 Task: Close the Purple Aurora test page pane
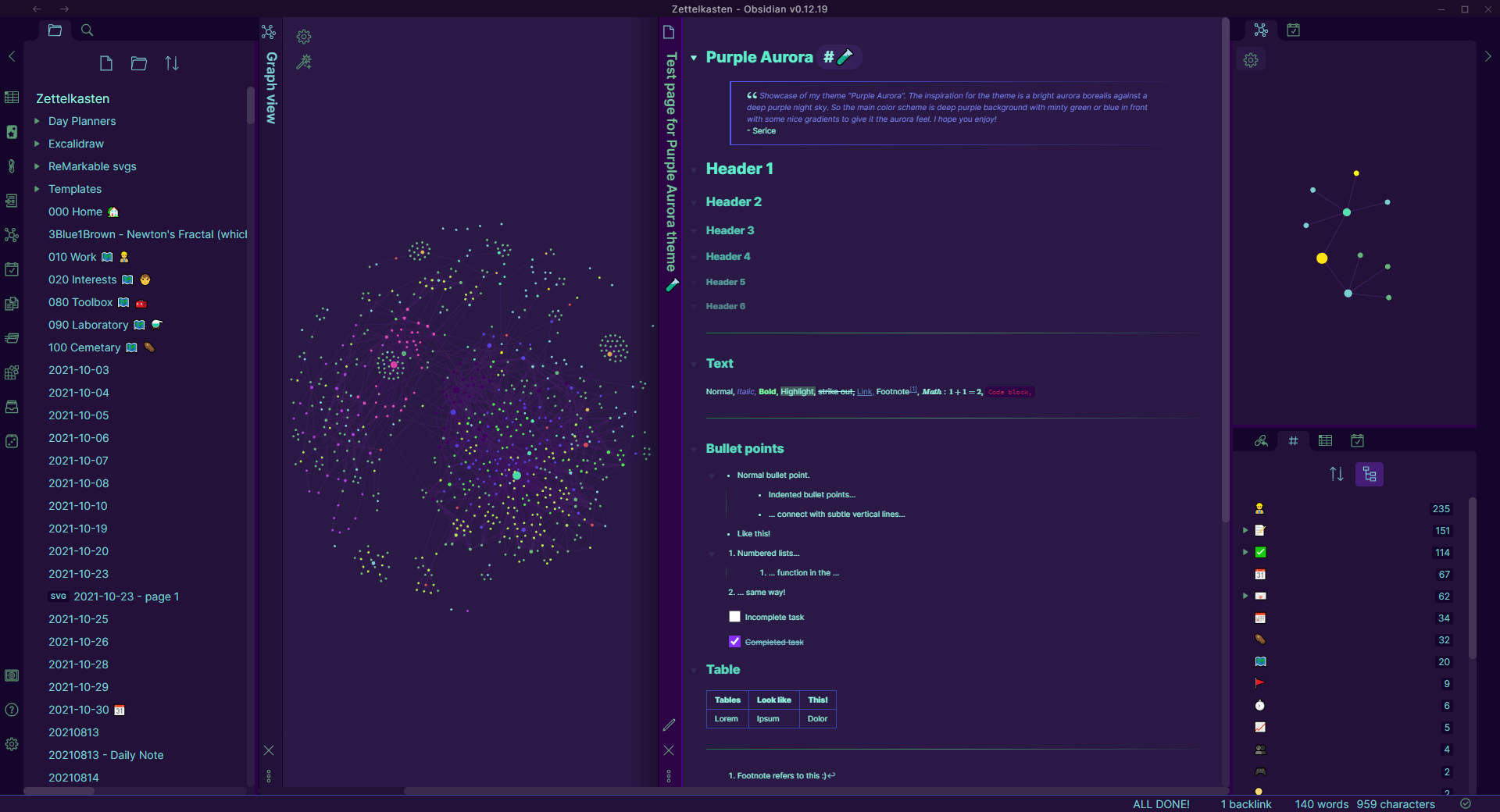[669, 750]
